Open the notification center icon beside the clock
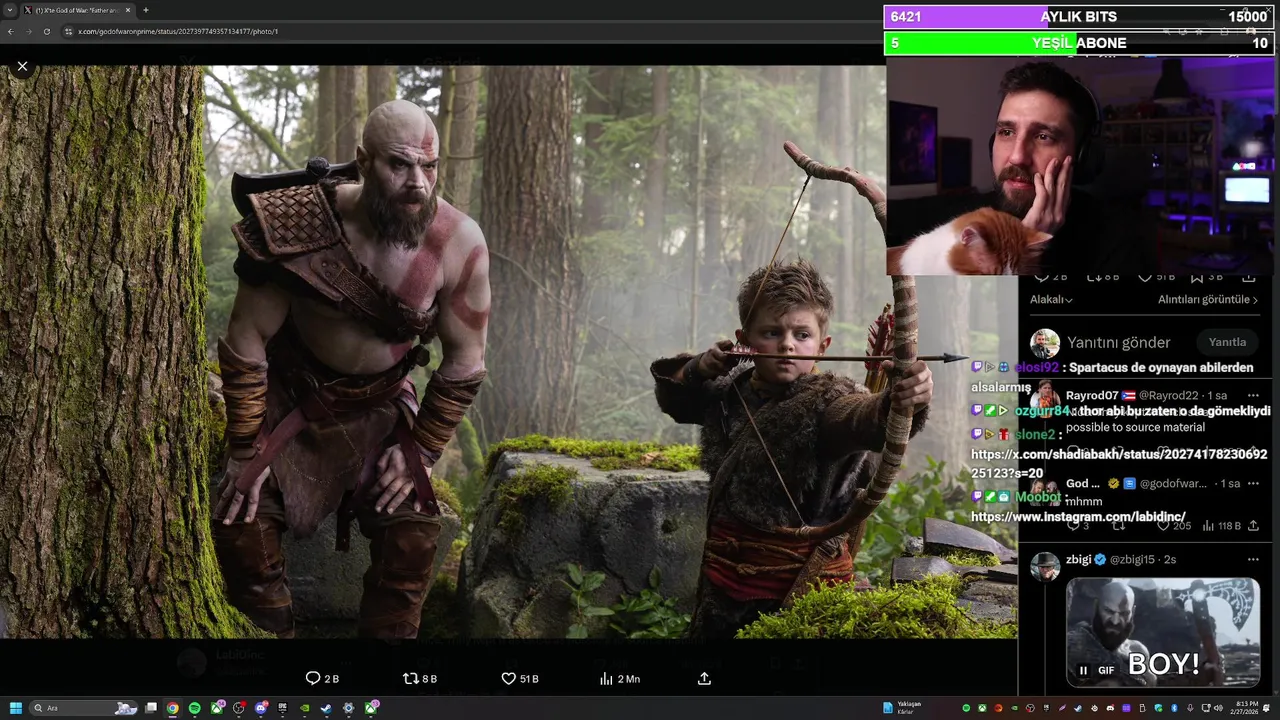This screenshot has height=720, width=1280. (x=1266, y=708)
